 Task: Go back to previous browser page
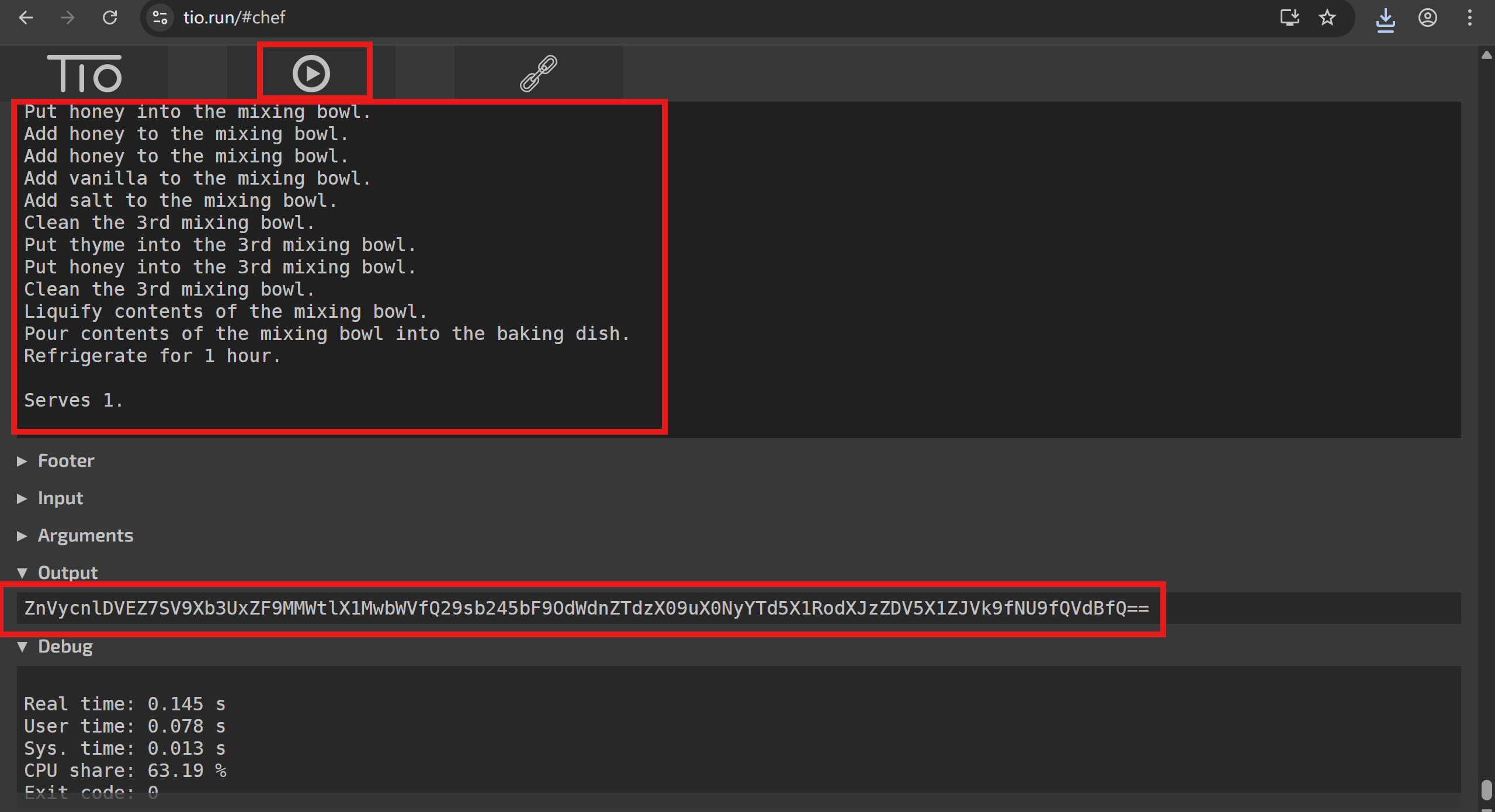coord(26,18)
